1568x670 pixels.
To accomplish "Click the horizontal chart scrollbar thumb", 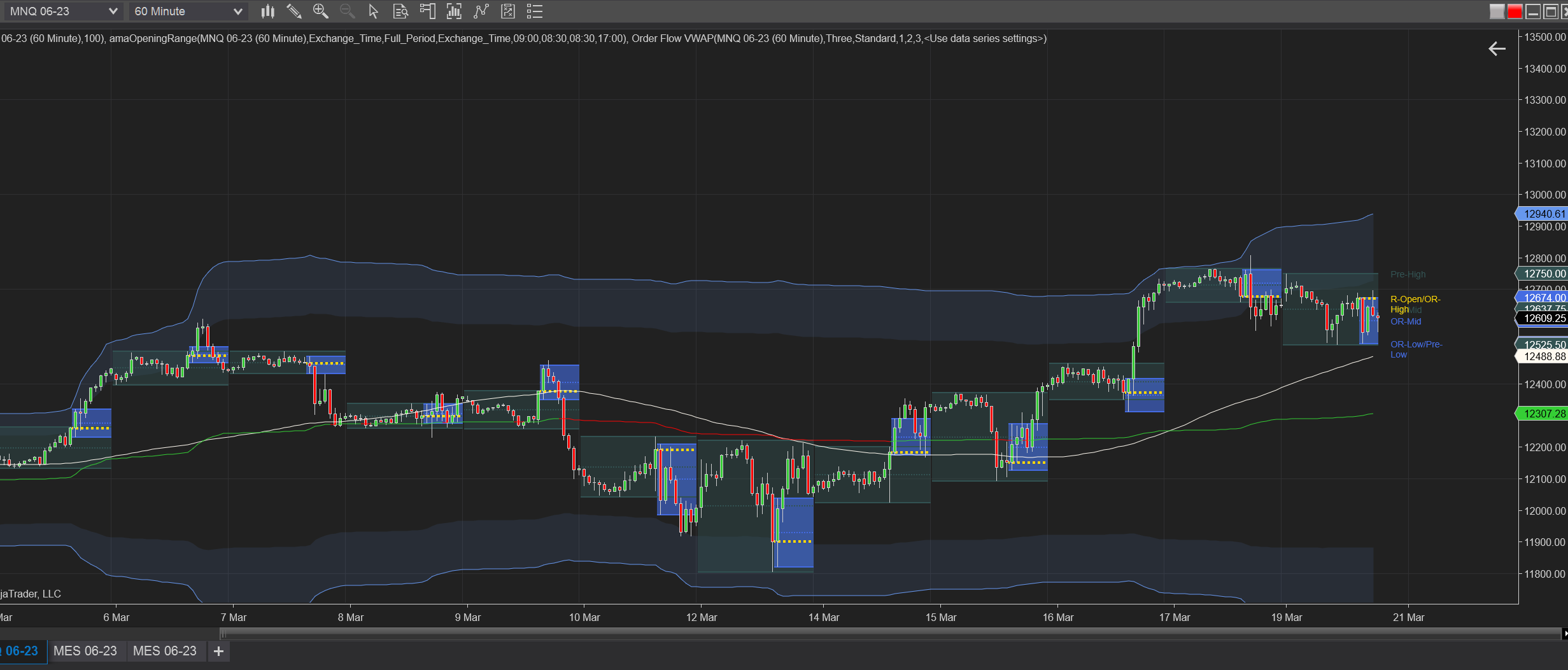I will pyautogui.click(x=891, y=633).
